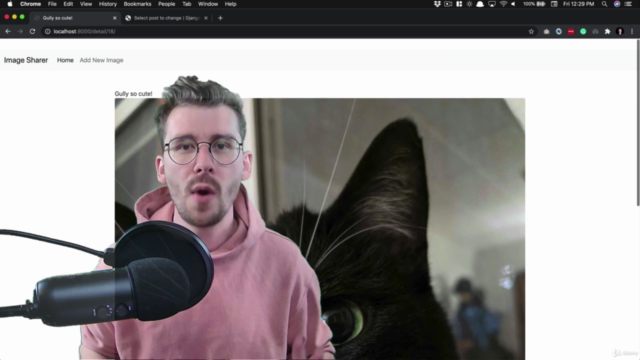The image size is (640, 360).
Task: Click the 100% battery indicator
Action: pos(534,4)
